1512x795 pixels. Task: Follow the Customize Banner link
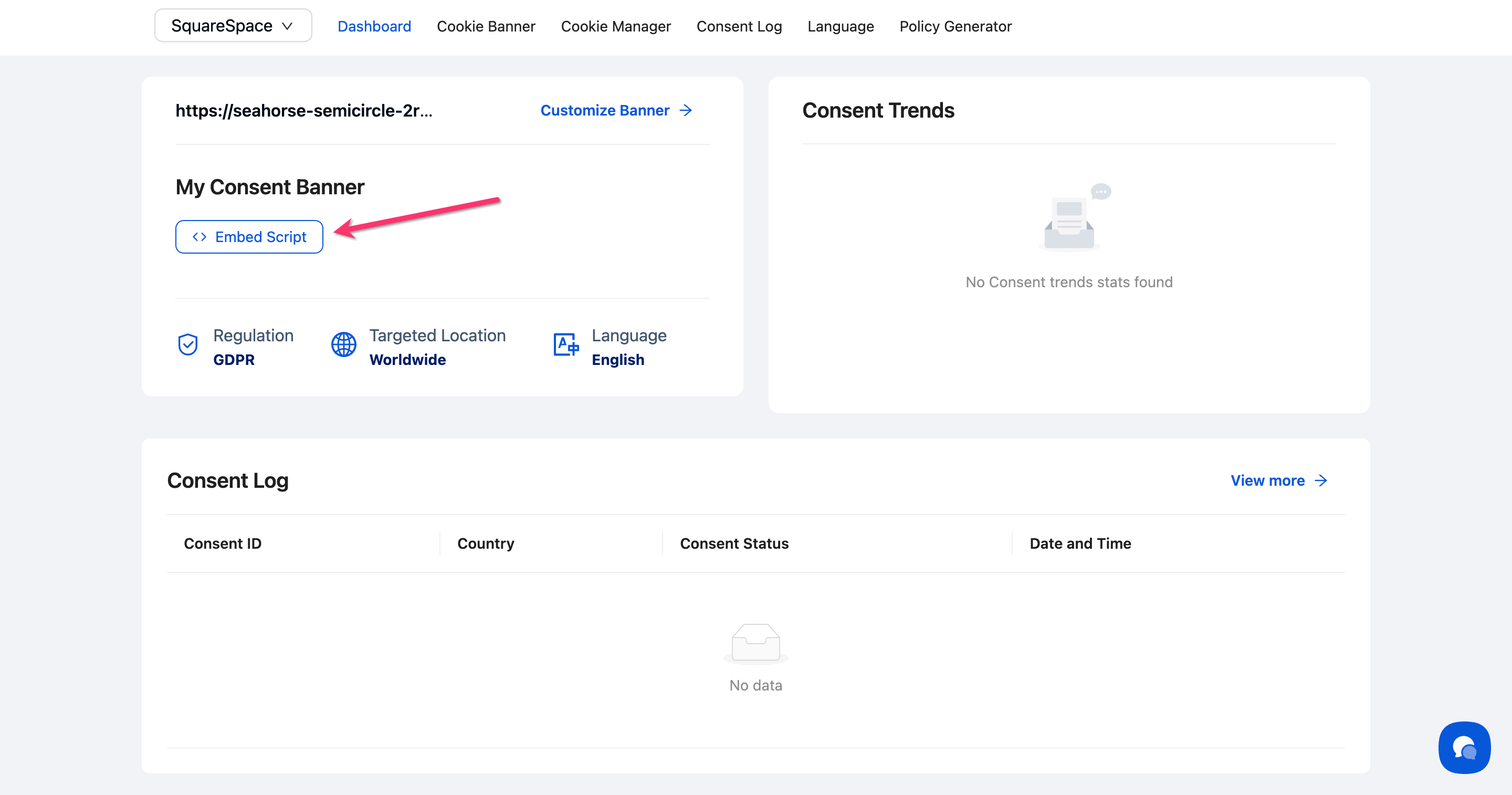(605, 110)
